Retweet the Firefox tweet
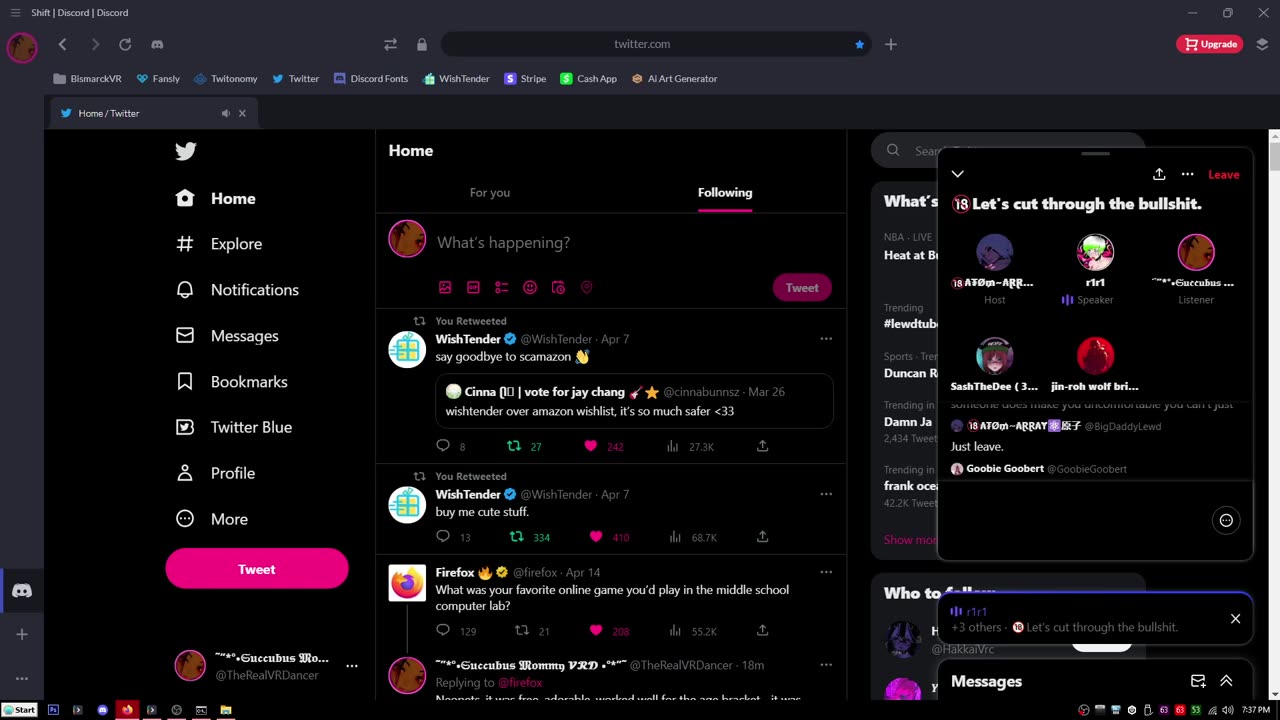 [521, 630]
